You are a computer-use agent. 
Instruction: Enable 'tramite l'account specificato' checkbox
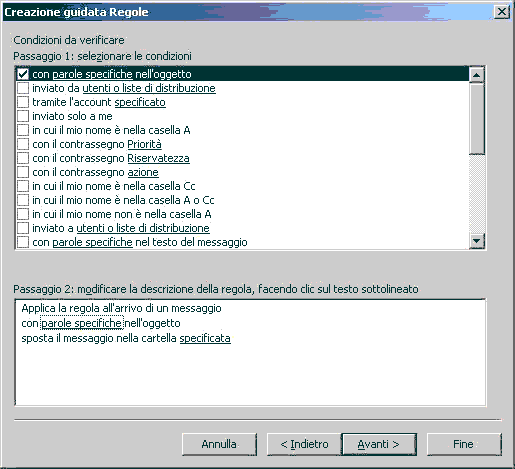click(23, 102)
